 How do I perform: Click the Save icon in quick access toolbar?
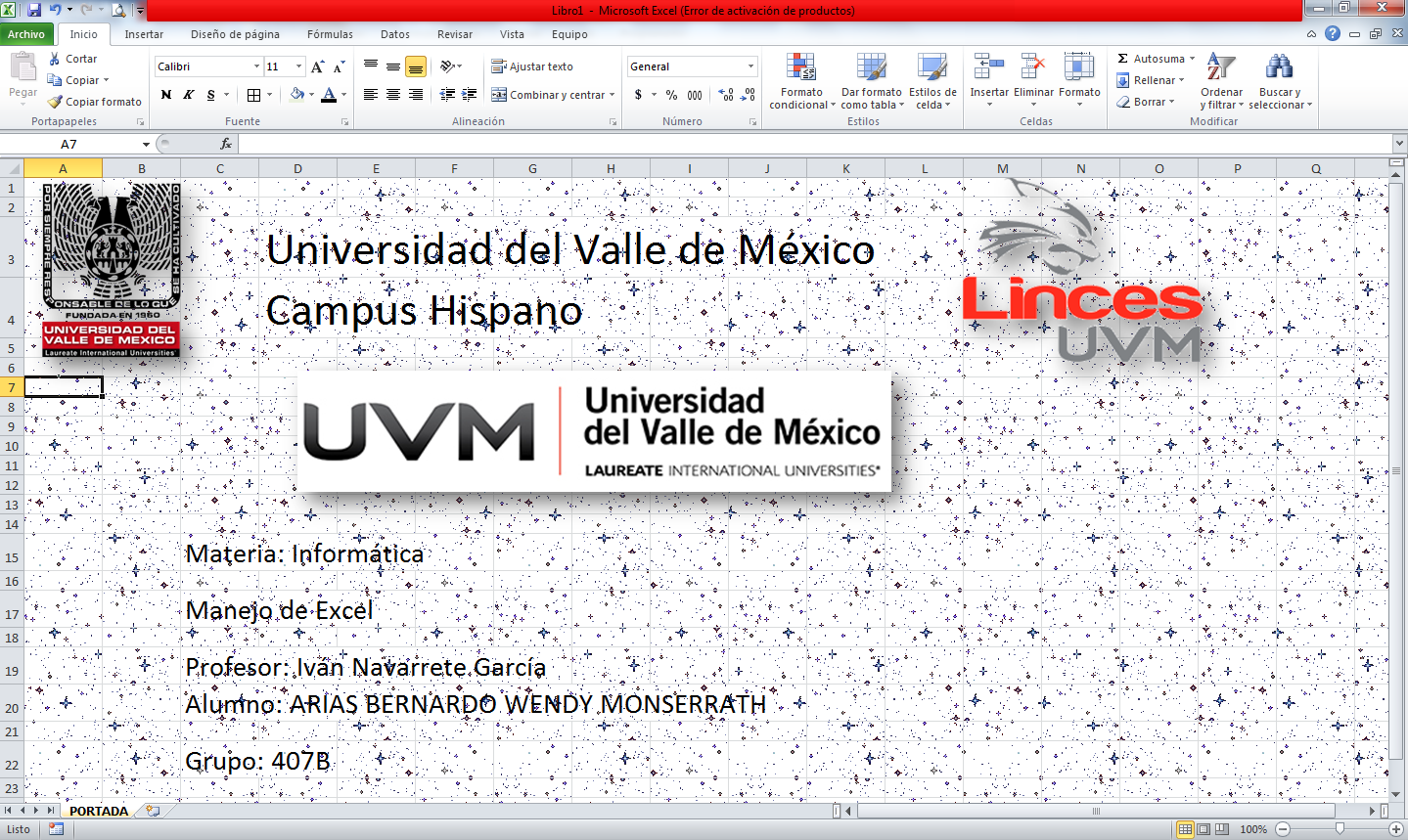click(34, 10)
